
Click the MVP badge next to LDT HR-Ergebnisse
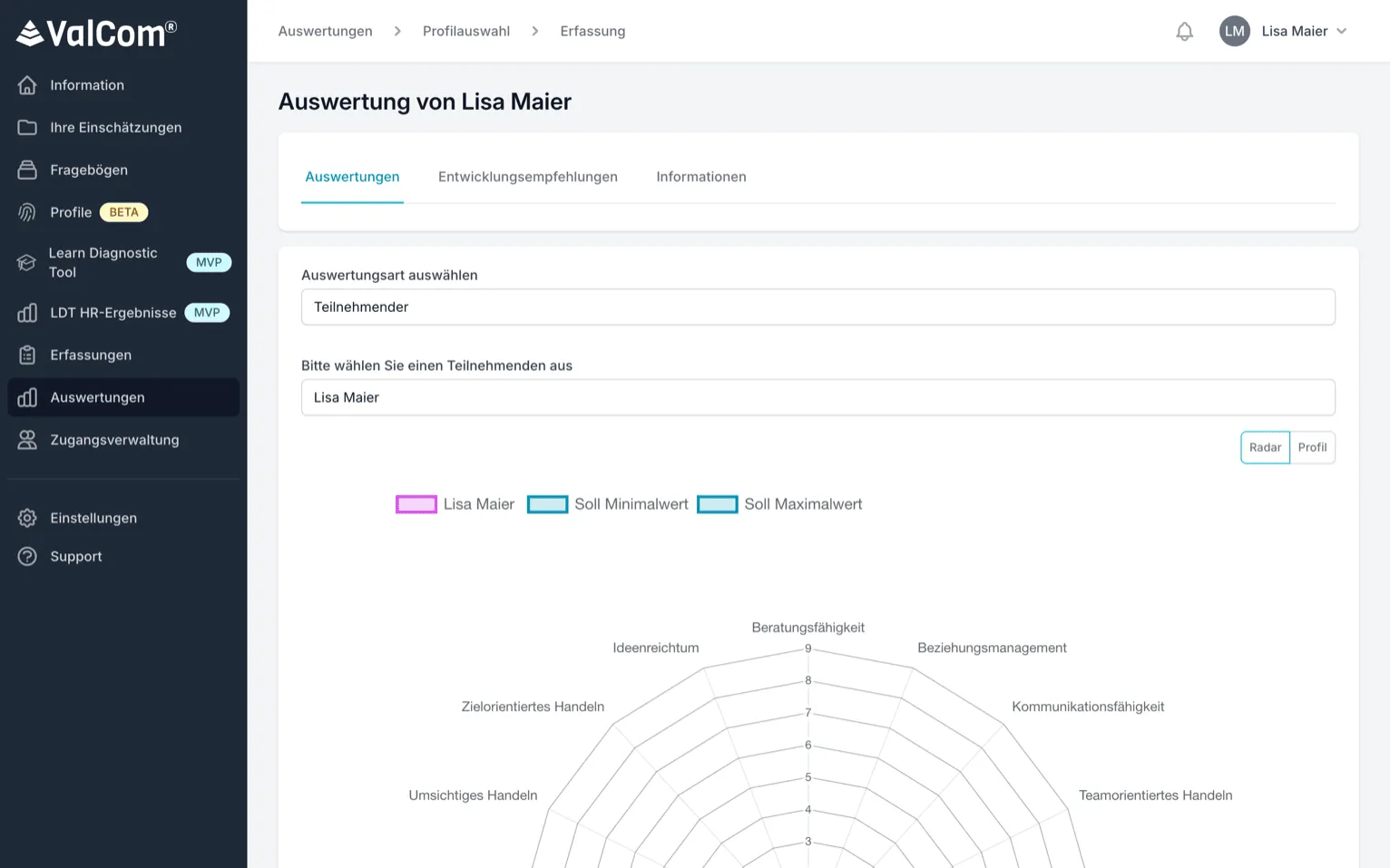(207, 313)
